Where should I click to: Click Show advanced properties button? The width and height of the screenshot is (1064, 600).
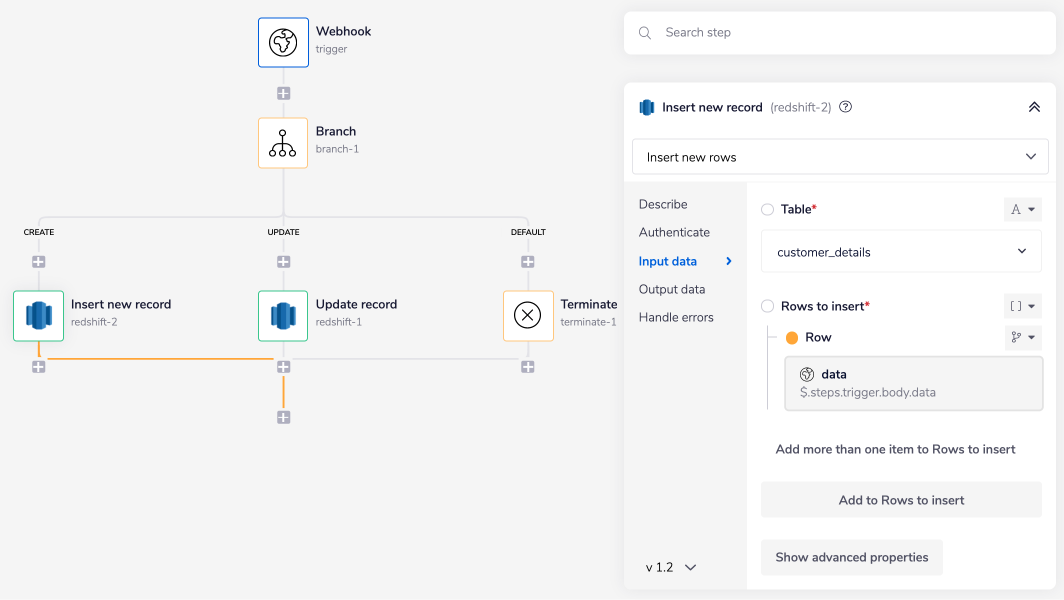(x=851, y=557)
